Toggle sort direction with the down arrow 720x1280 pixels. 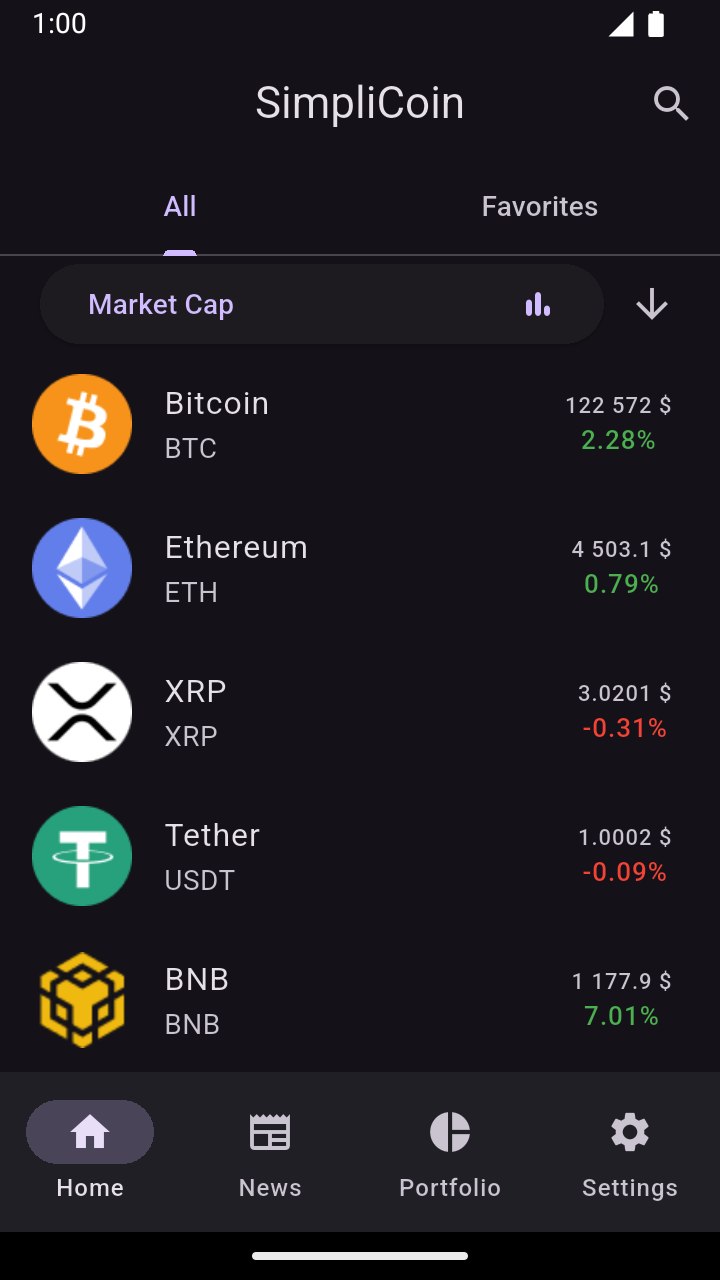coord(652,304)
